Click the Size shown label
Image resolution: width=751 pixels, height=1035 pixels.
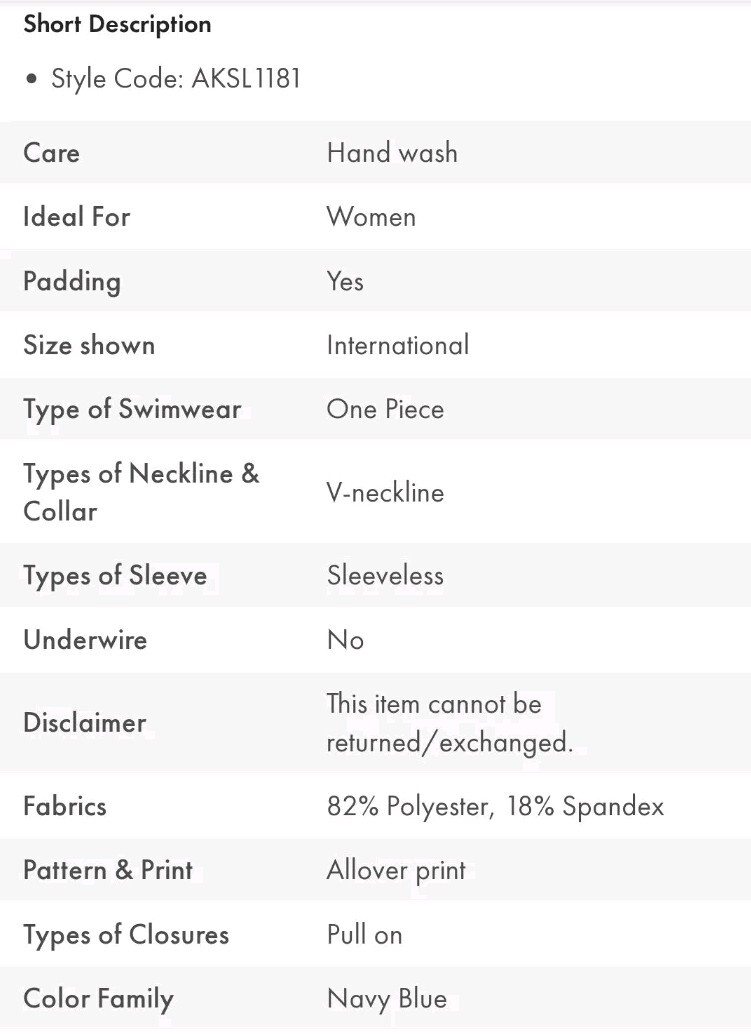tap(89, 345)
